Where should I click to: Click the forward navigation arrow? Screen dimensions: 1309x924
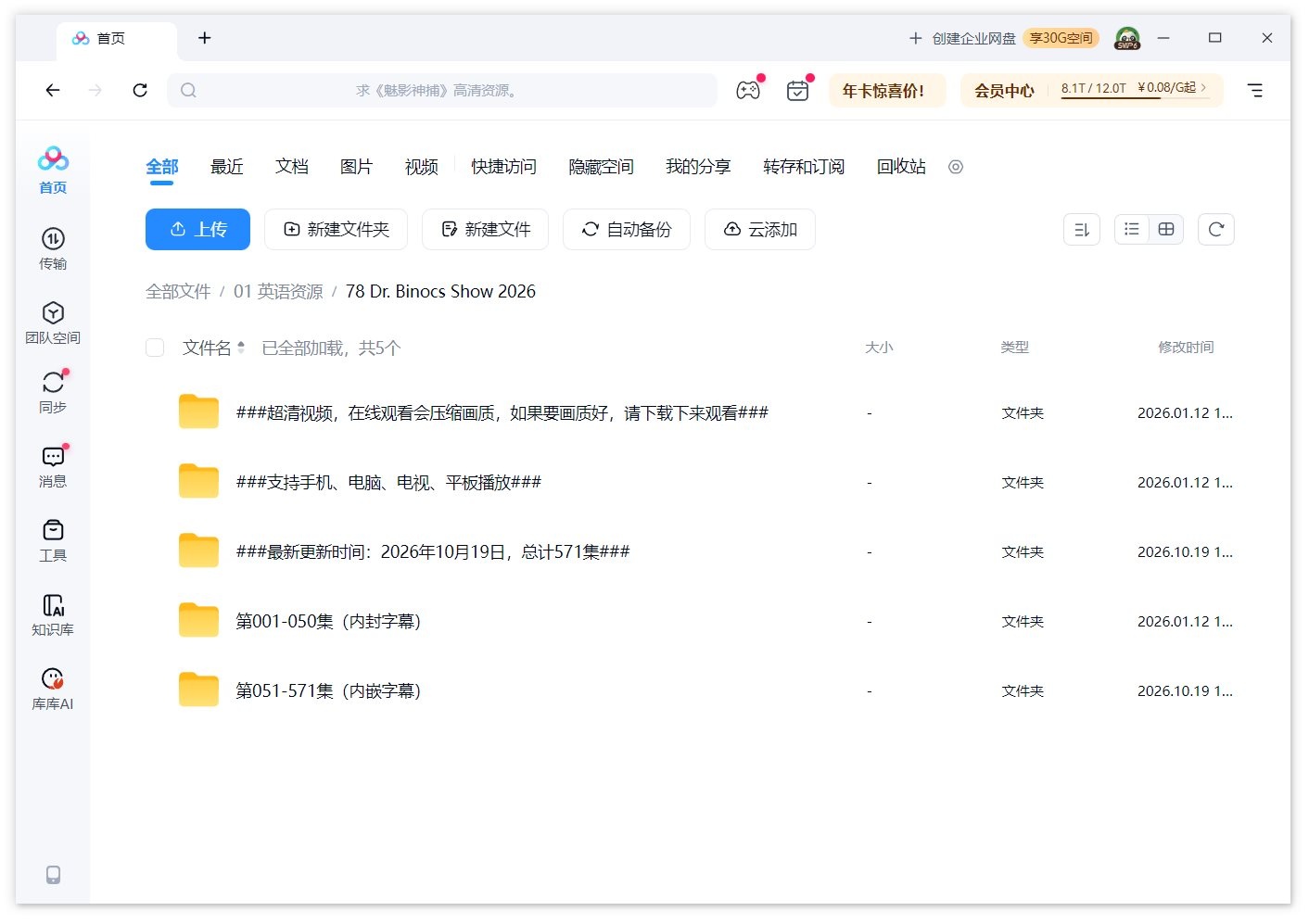[95, 90]
